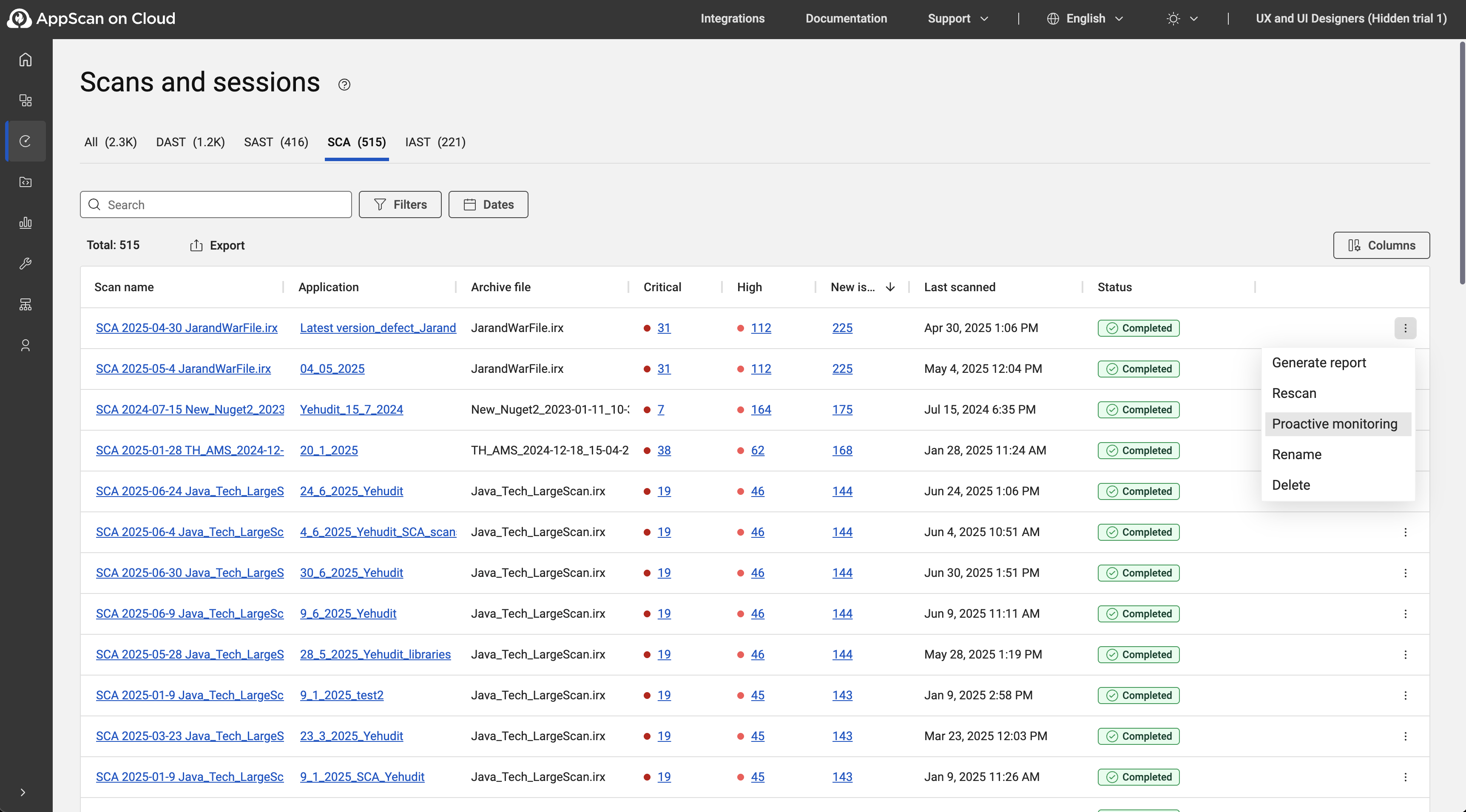This screenshot has width=1466, height=812.
Task: Click the Filters button
Action: click(400, 205)
